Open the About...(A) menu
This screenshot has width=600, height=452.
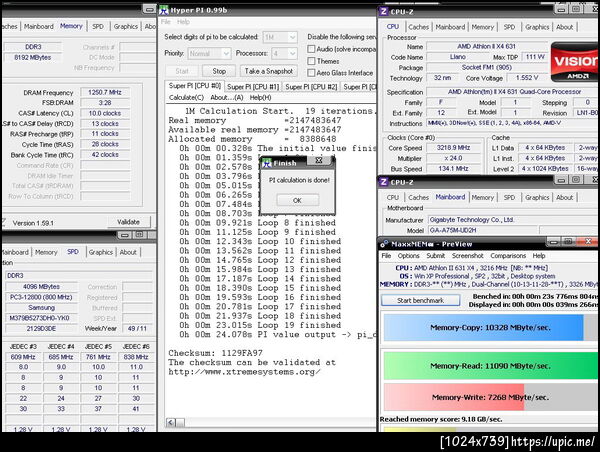coord(227,98)
